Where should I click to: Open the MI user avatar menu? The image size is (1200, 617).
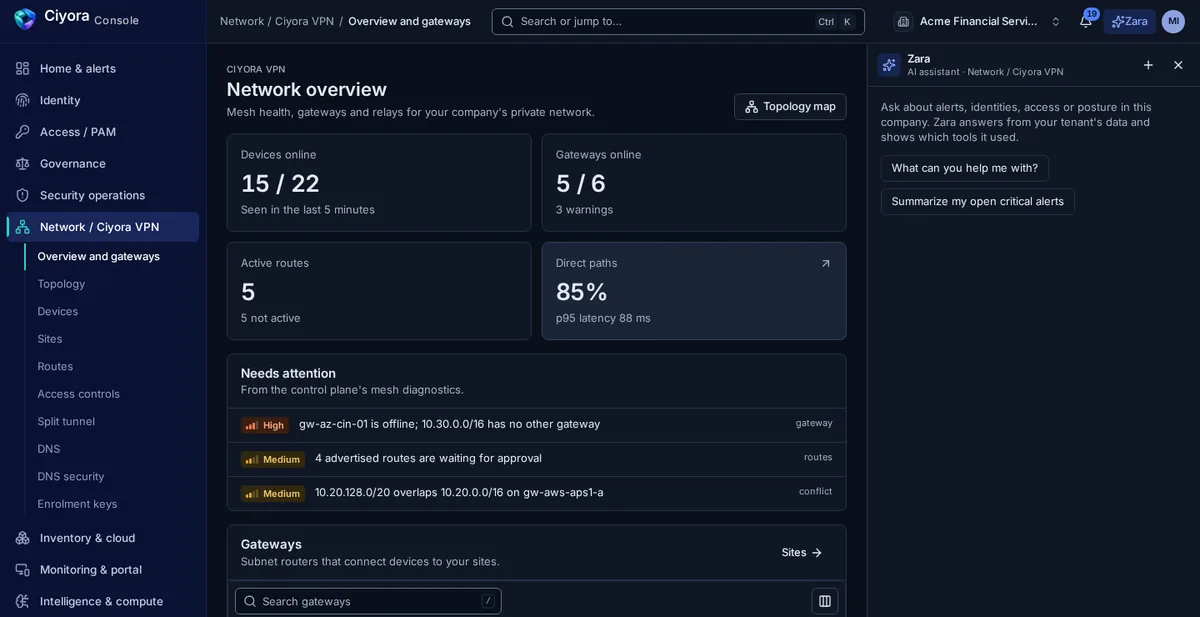(1173, 21)
